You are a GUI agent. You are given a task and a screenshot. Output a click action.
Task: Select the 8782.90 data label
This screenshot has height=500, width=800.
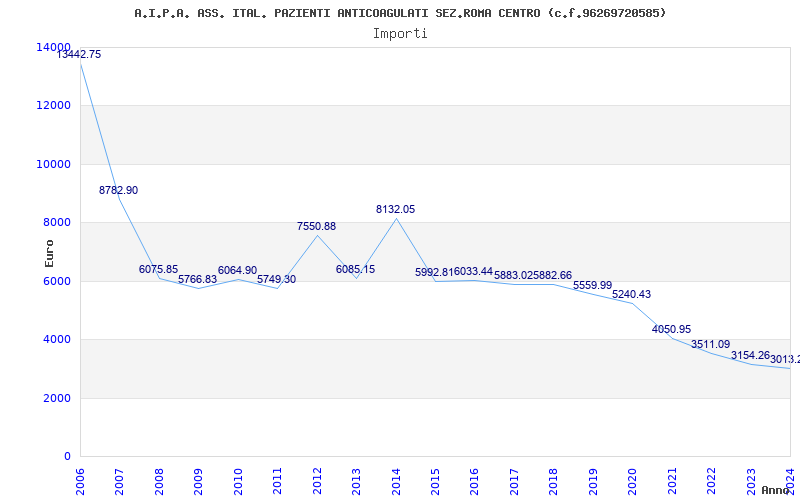tap(118, 190)
